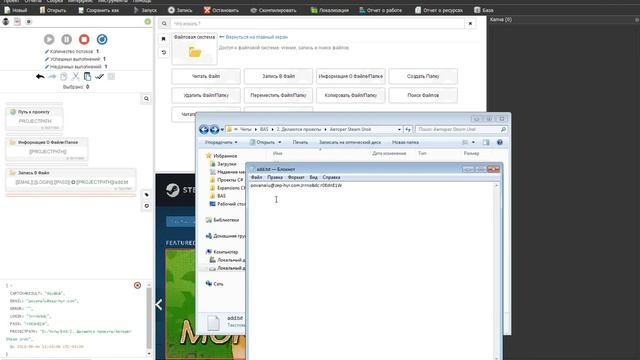This screenshot has width=640, height=360.
Task: Click Записать на оптический диск
Action: 350,142
